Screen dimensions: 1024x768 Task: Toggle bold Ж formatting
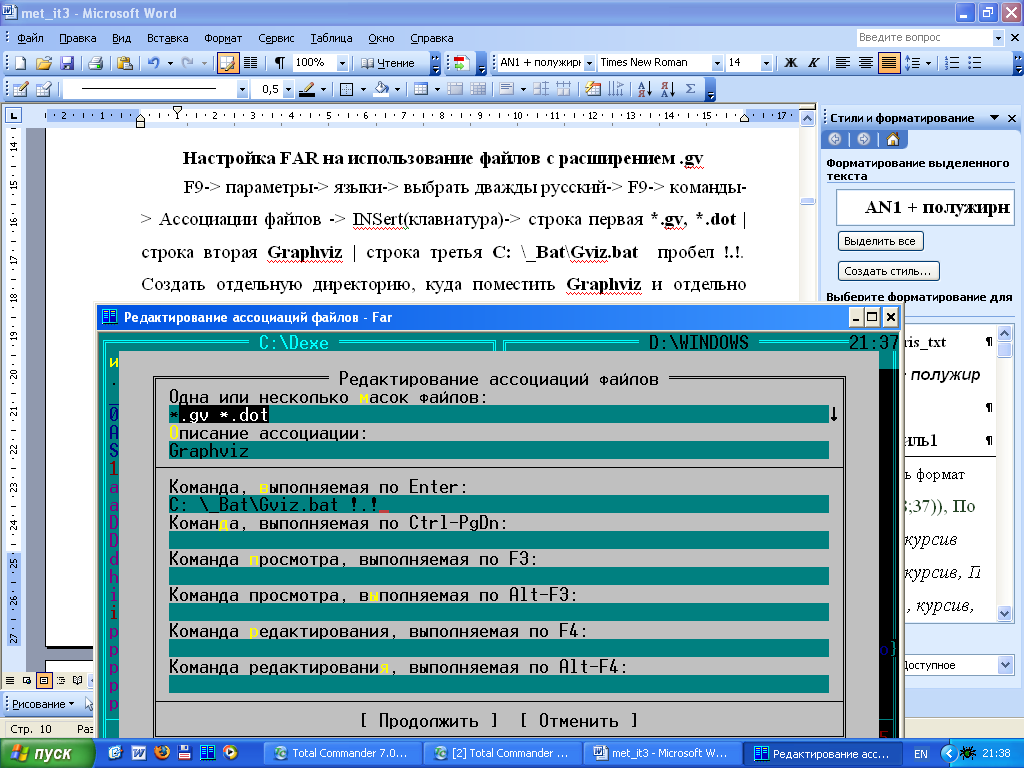[x=791, y=63]
